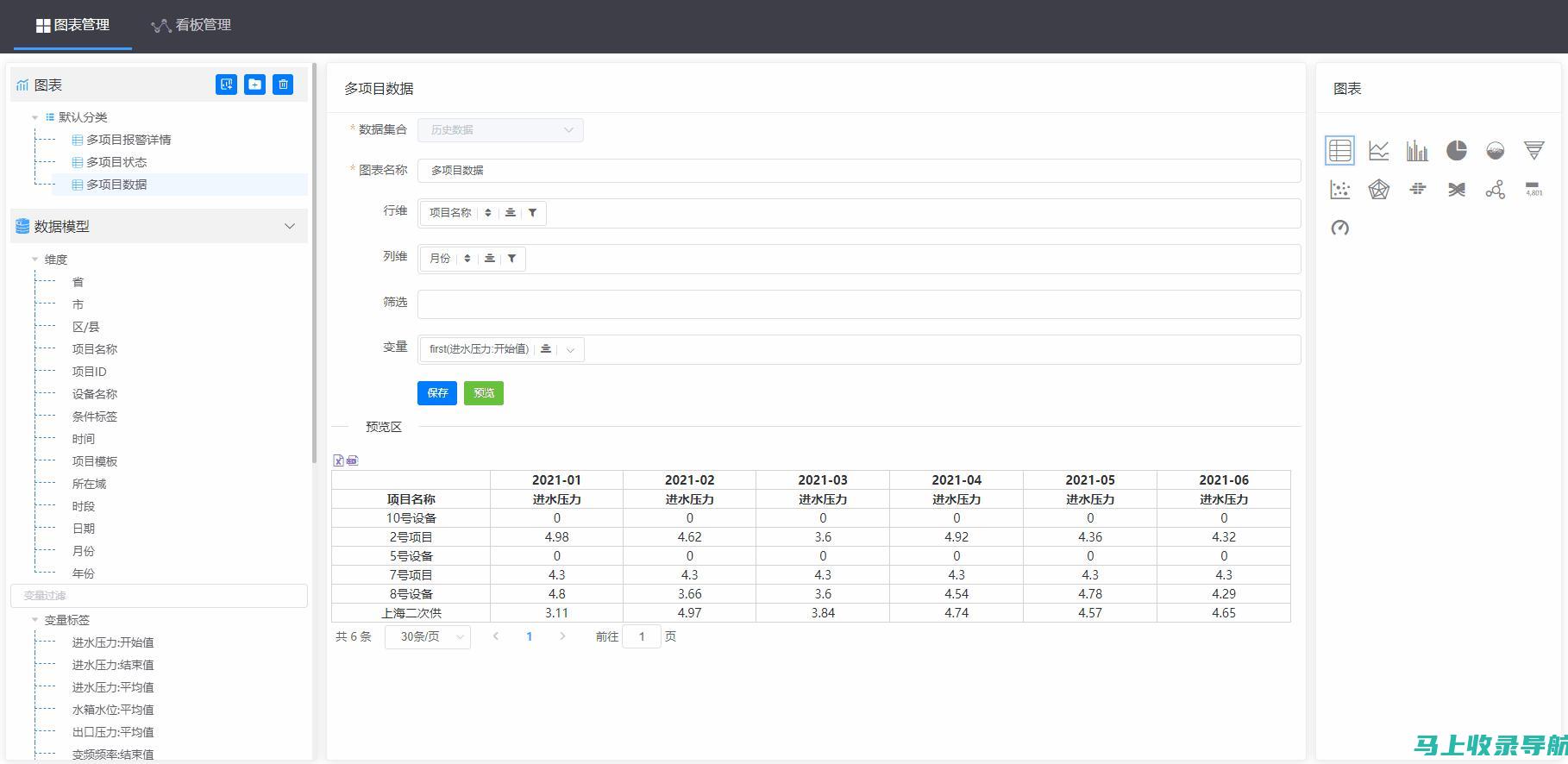Select the liquid fill chart icon
This screenshot has height=764, width=1568.
point(1495,150)
